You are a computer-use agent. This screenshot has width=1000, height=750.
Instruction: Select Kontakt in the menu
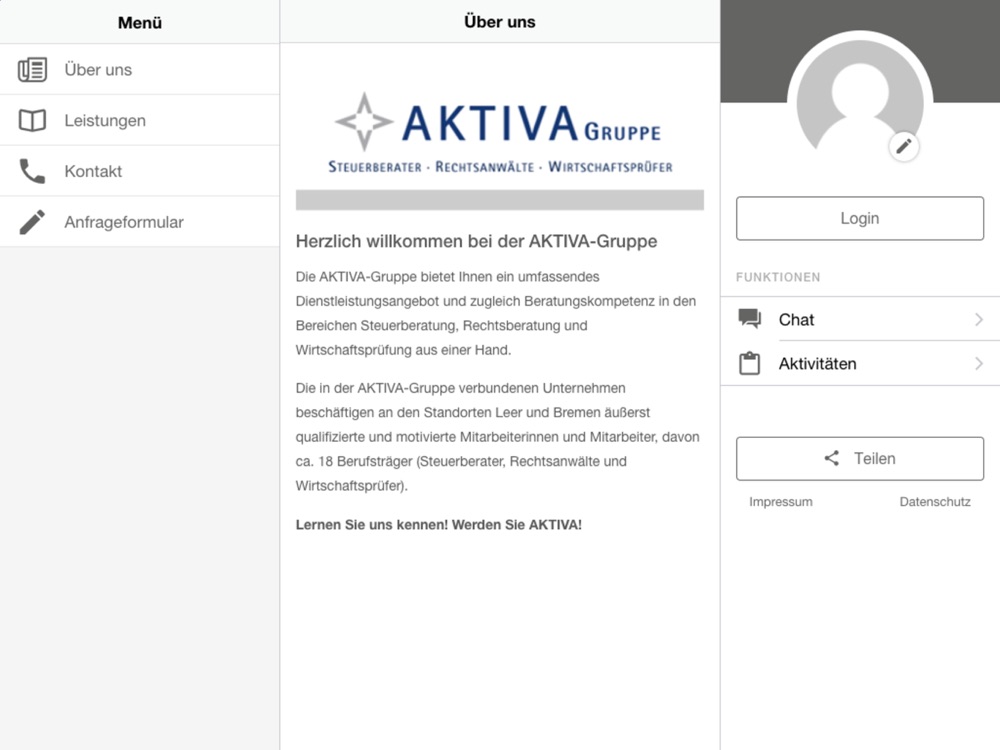click(140, 171)
